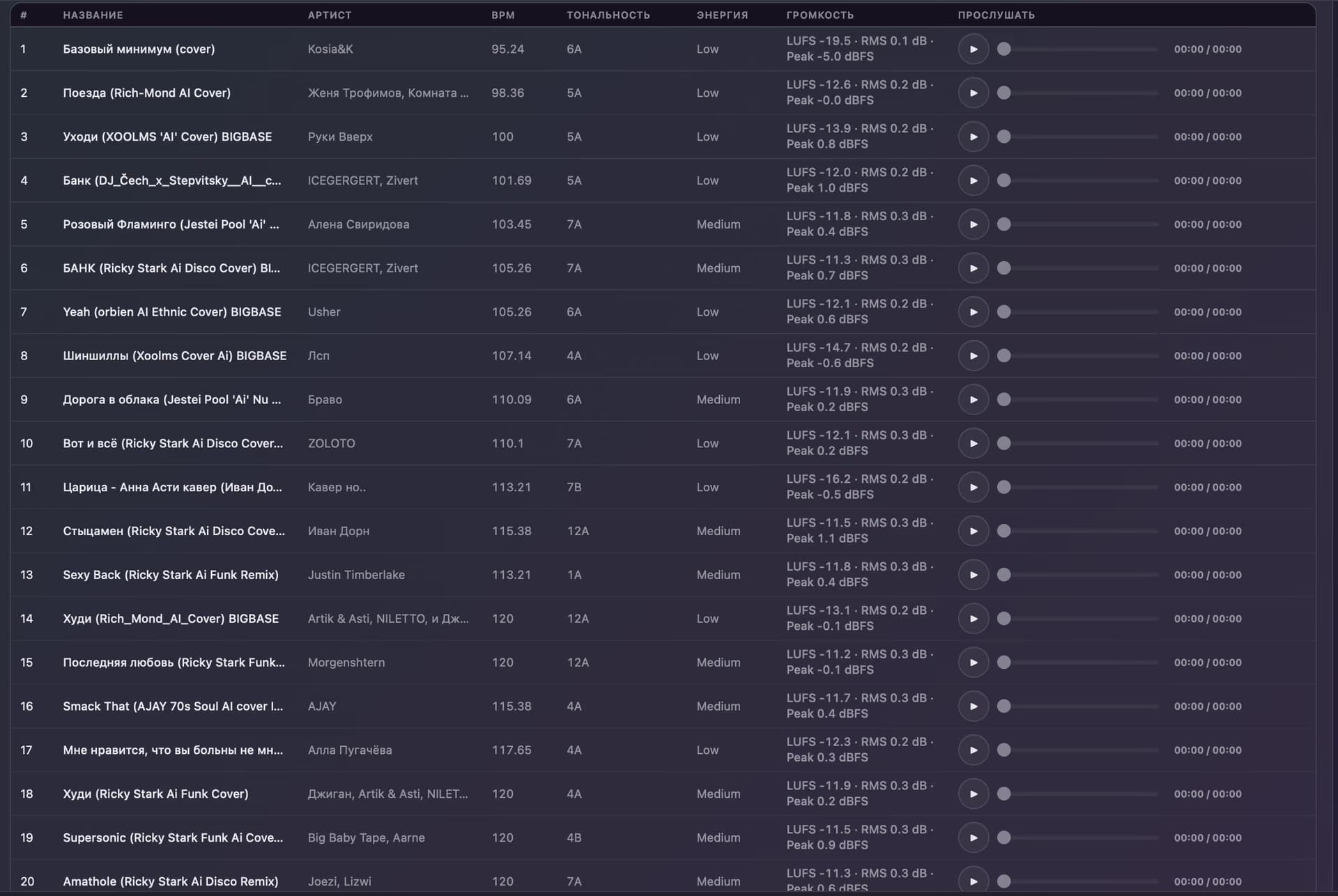Select title Уходи (XOOLMS 'AI' Cover) BIGBASE
This screenshot has height=896, width=1338.
(167, 137)
